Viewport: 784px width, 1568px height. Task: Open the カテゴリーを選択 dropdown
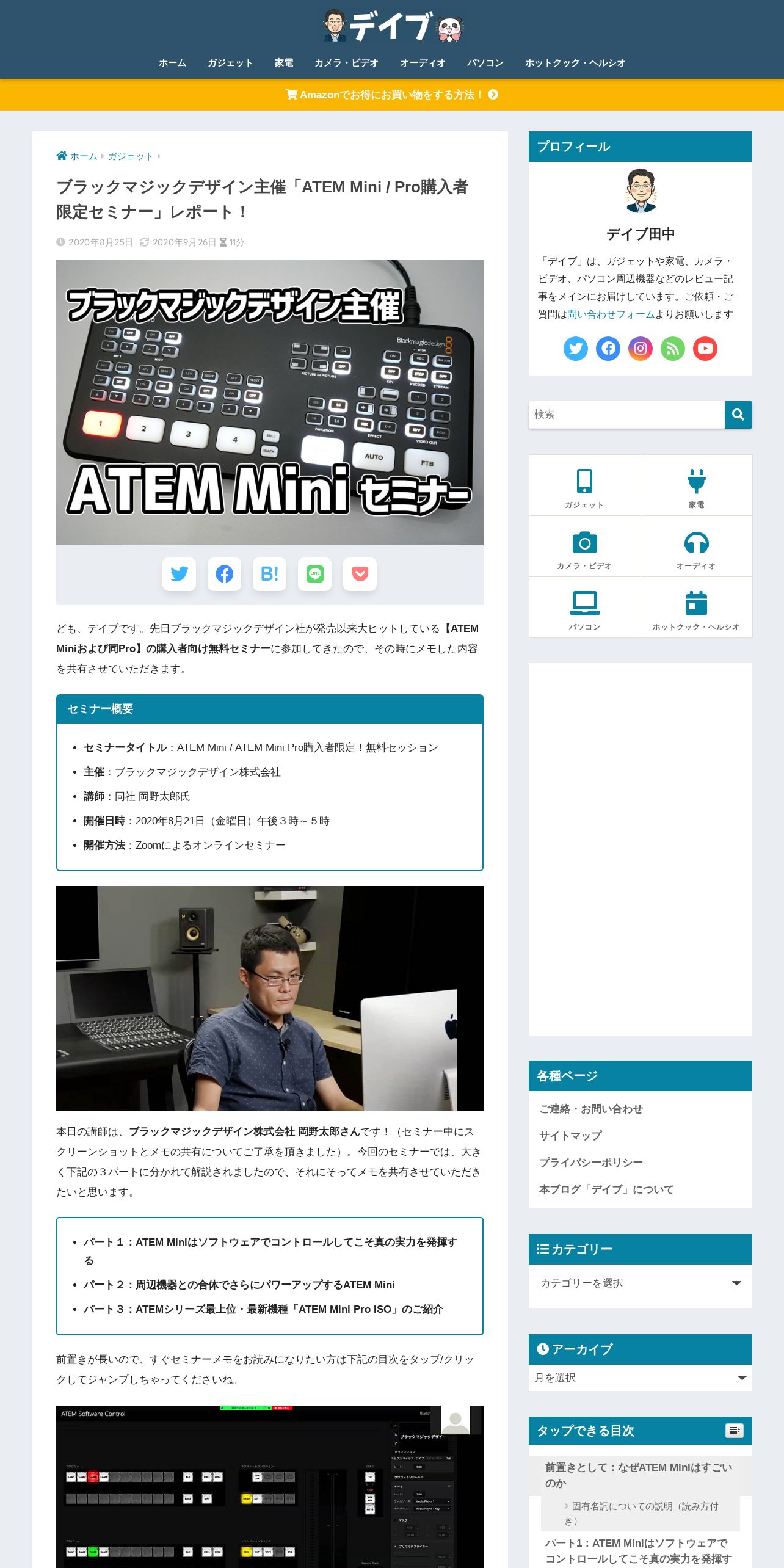point(641,1283)
